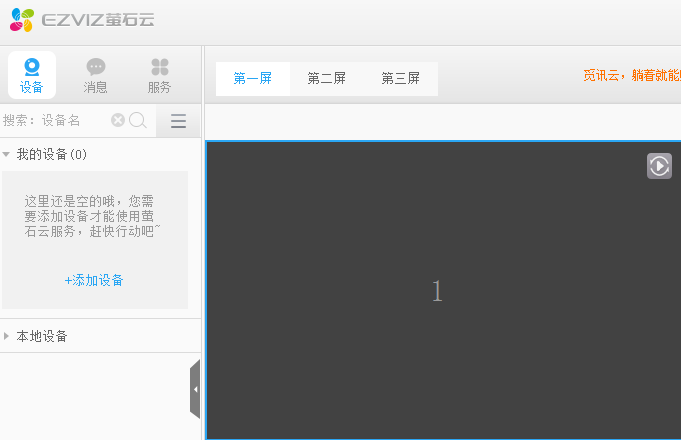Click the 这里还是空的哦 empty device message
Viewport: 681px width, 440px height.
click(92, 216)
